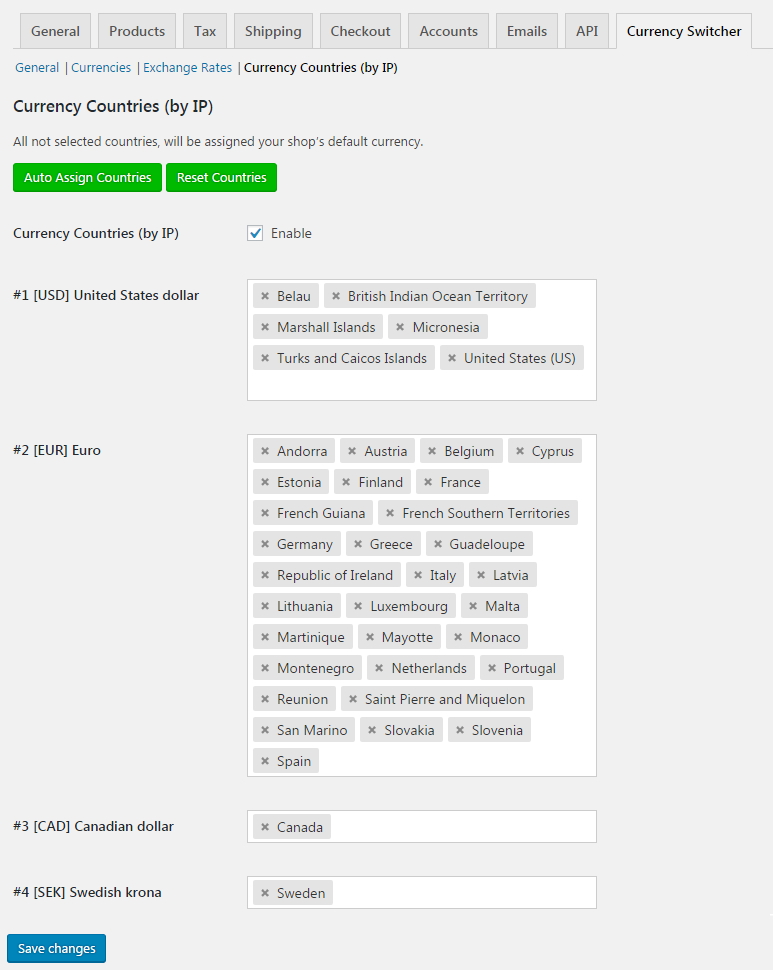The image size is (773, 970).
Task: Click inside the Canadian dollar countries field
Action: pos(464,826)
